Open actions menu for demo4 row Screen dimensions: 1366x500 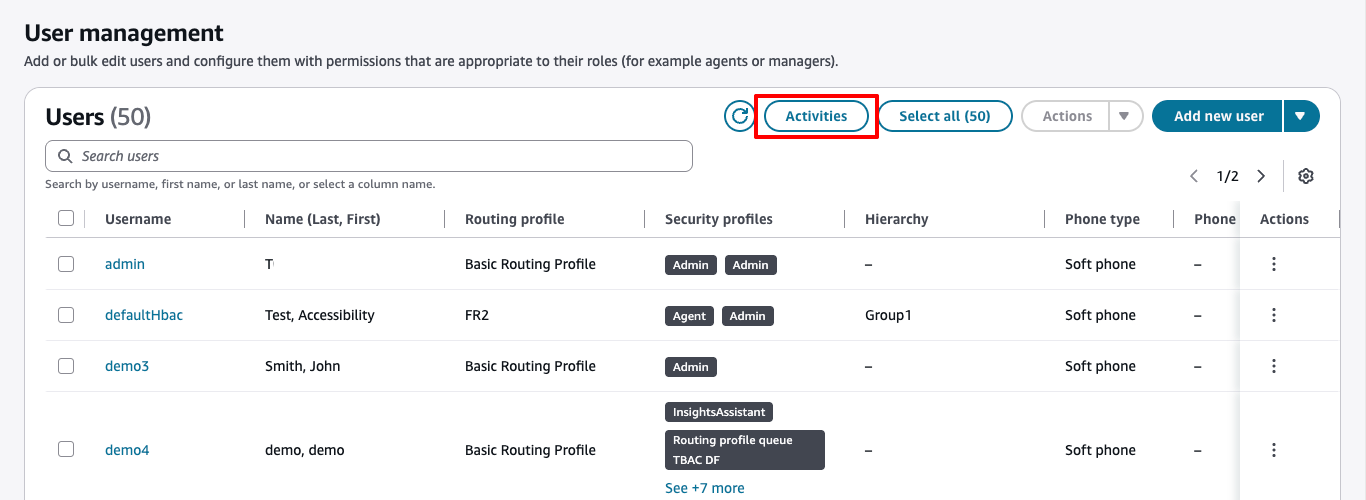click(x=1274, y=450)
